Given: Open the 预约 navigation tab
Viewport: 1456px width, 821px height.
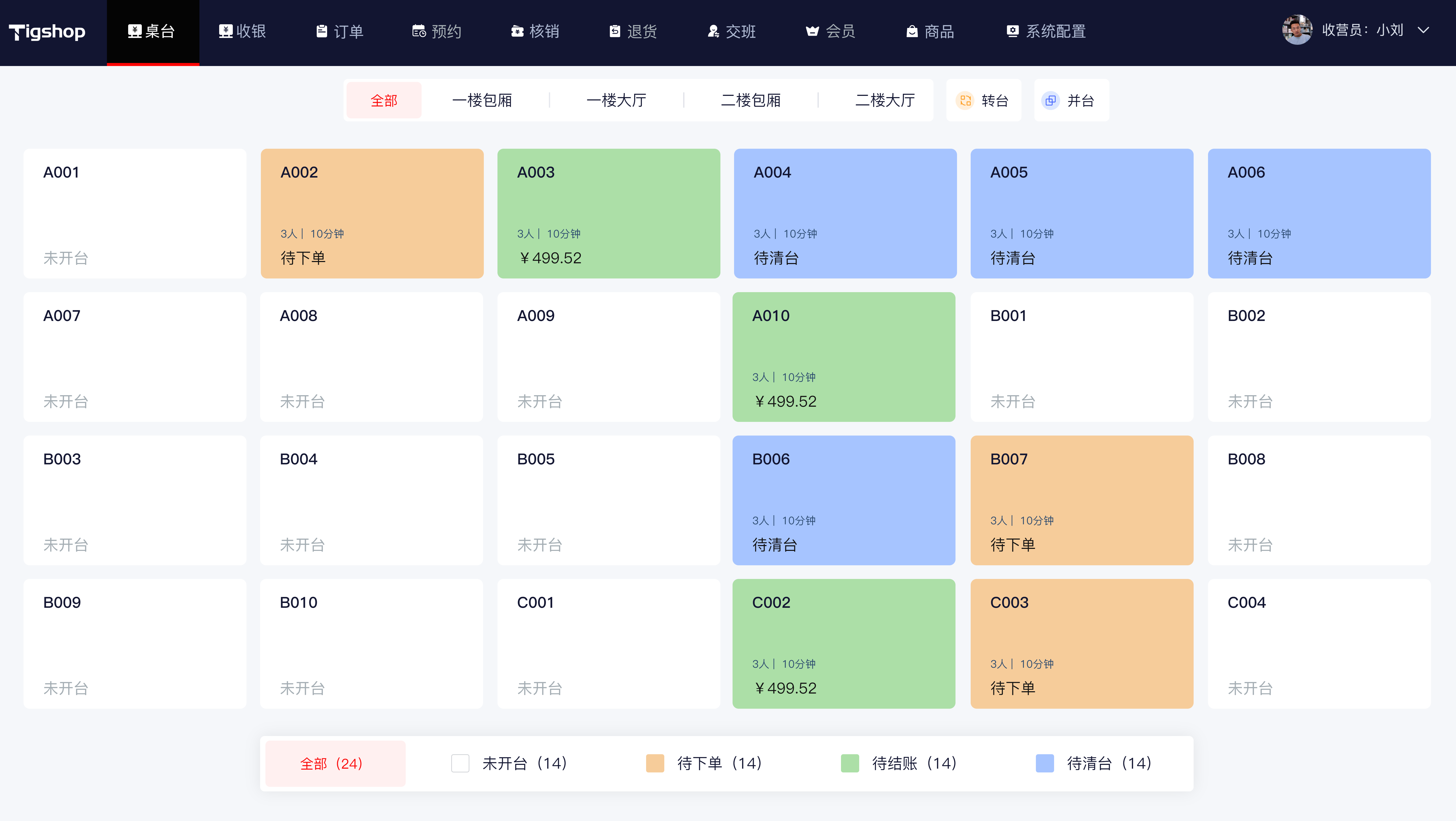Looking at the screenshot, I should 437,32.
